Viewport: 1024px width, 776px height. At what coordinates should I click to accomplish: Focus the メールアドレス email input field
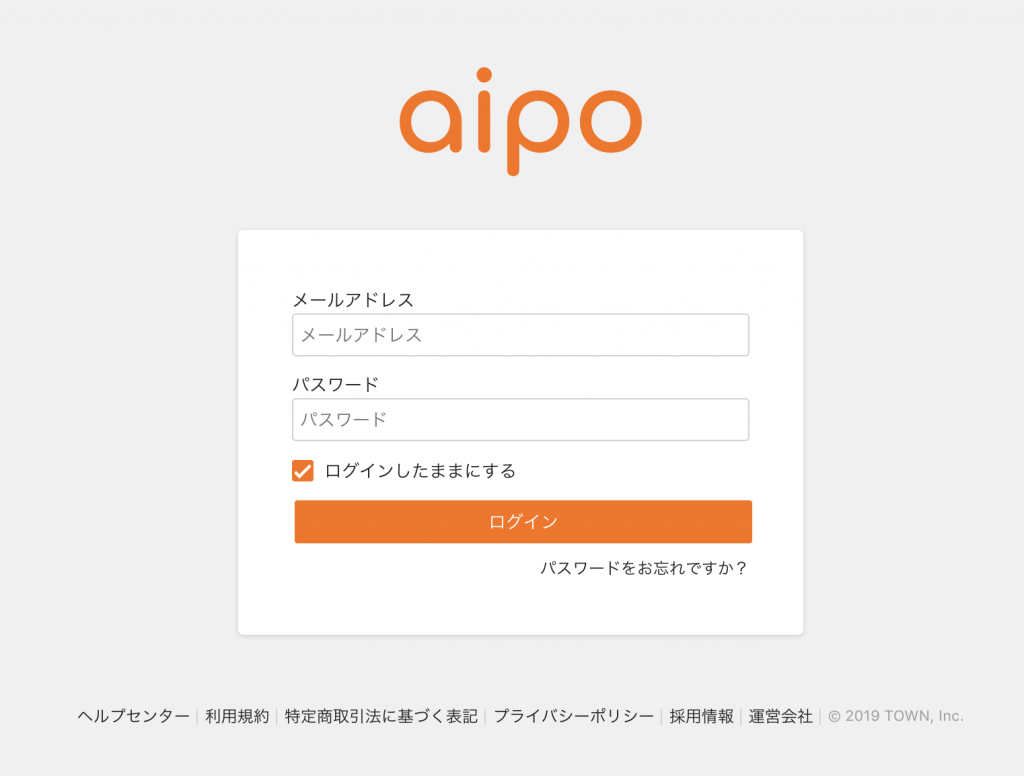click(x=520, y=335)
